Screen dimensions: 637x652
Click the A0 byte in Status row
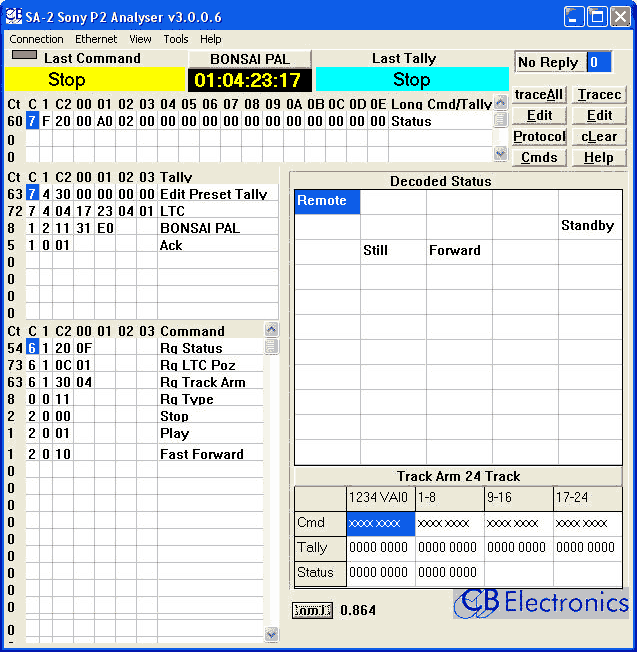[104, 121]
